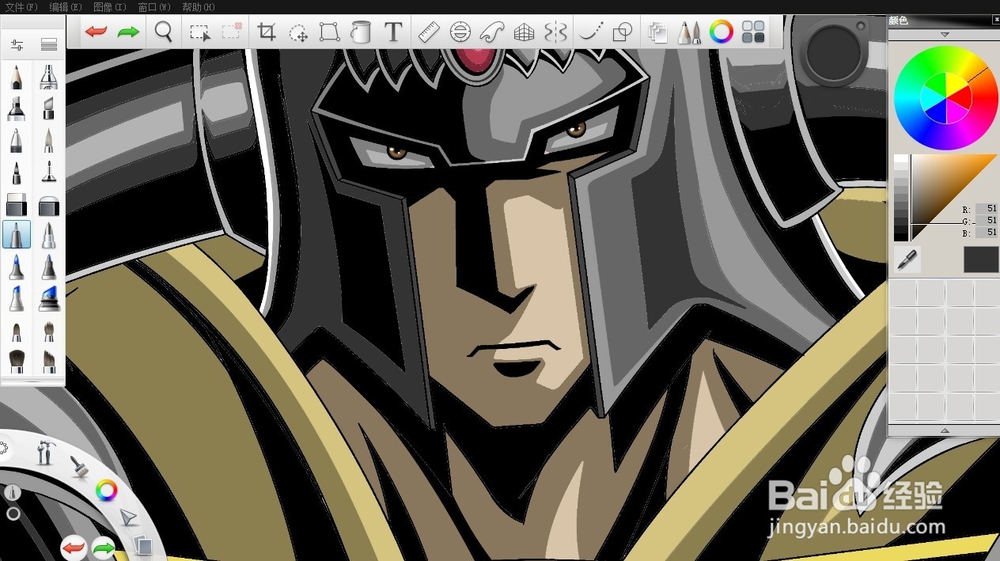Select the Hard Eraser
Image resolution: width=1000 pixels, height=561 pixels.
coord(17,205)
